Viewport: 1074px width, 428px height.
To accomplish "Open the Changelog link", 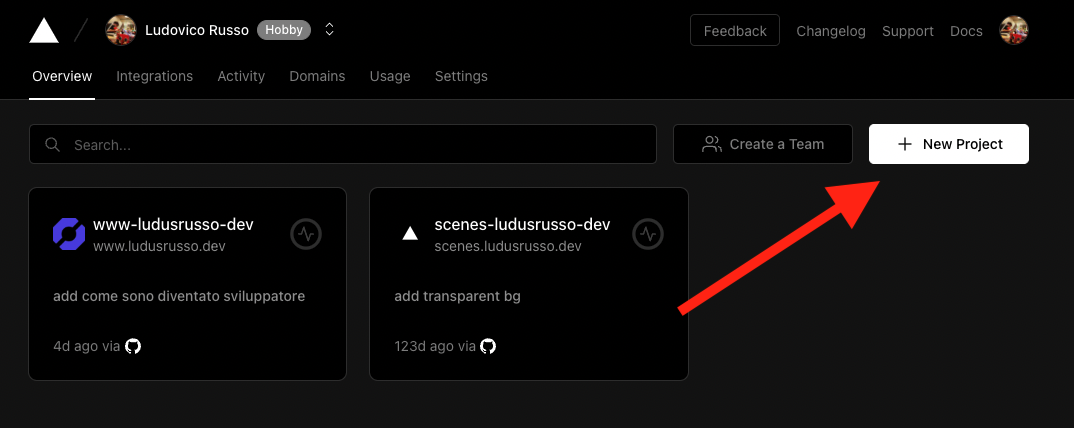I will 830,31.
